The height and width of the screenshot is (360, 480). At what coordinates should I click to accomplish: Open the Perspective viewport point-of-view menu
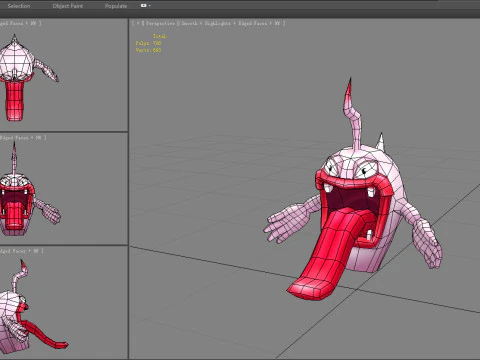160,23
